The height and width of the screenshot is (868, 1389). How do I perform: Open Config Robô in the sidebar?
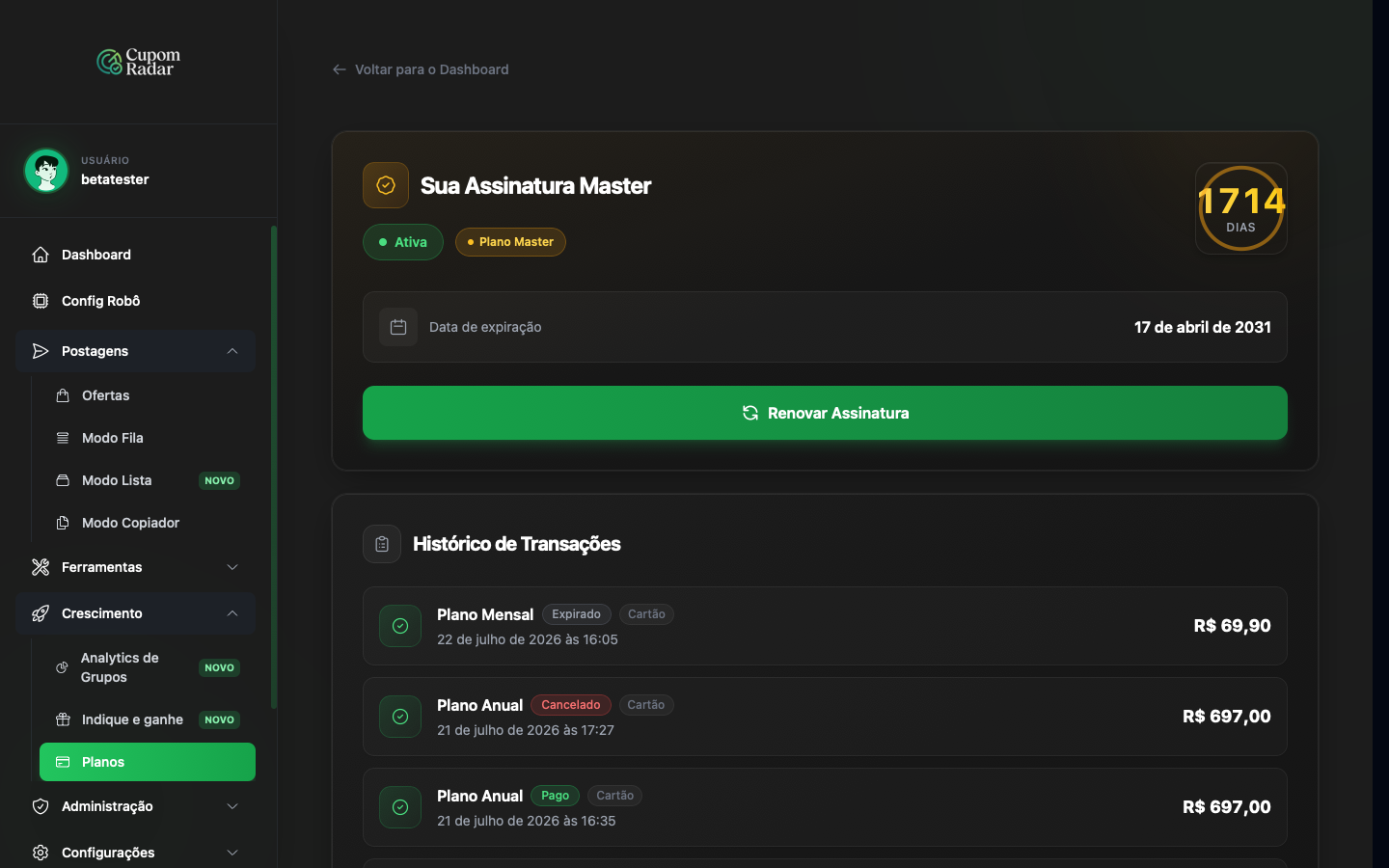135,301
